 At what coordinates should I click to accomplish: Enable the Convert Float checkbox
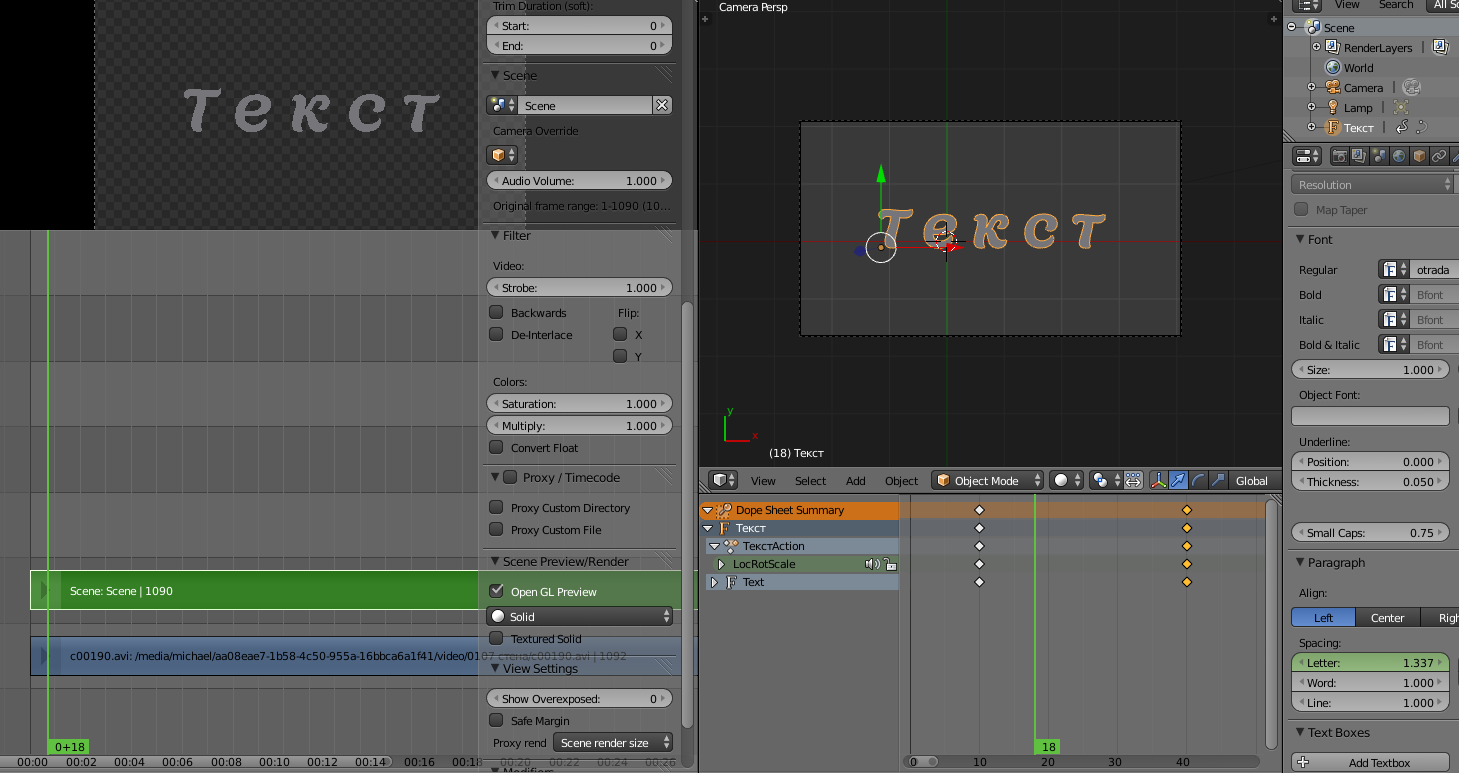pos(496,447)
